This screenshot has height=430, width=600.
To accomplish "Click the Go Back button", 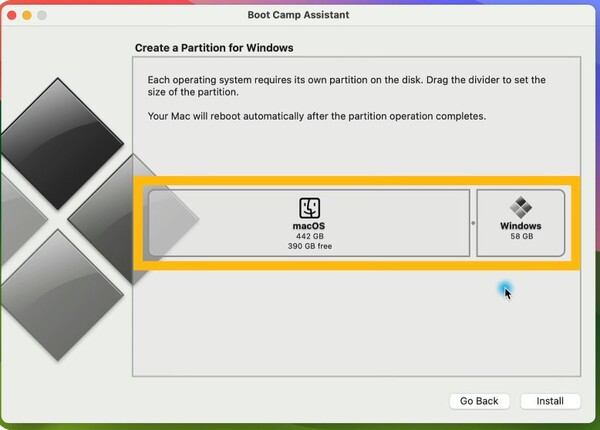I will (x=479, y=401).
